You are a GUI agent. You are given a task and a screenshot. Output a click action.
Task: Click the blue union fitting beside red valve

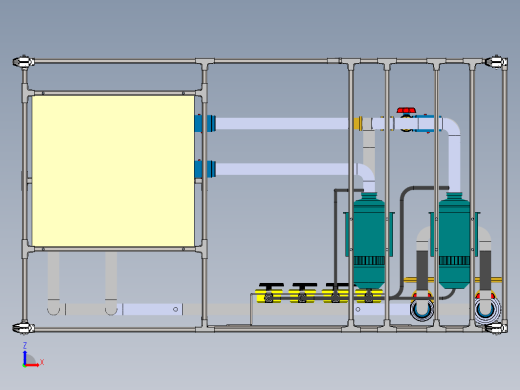[429, 124]
